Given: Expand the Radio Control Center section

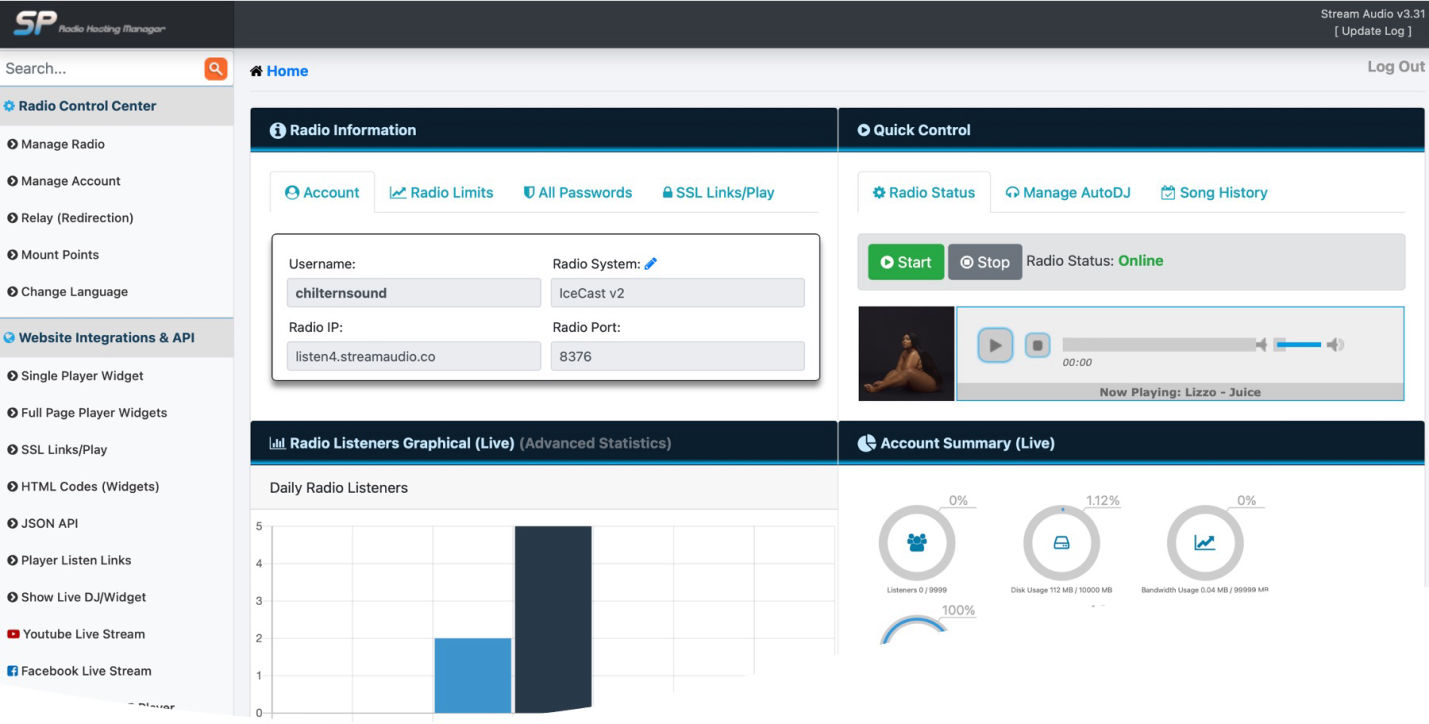Looking at the screenshot, I should click(87, 106).
